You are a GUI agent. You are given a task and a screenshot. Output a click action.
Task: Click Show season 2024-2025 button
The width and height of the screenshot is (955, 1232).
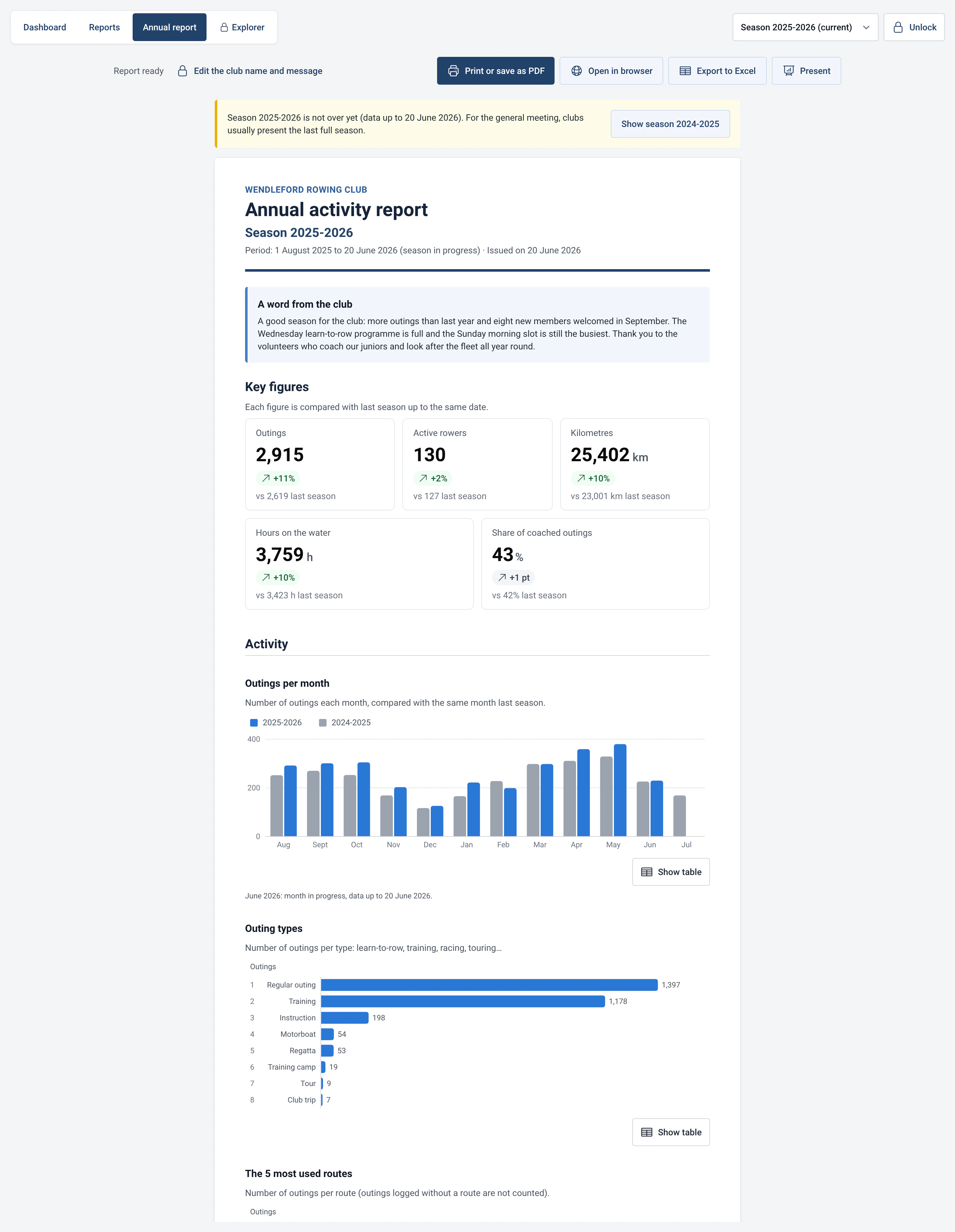(x=670, y=124)
